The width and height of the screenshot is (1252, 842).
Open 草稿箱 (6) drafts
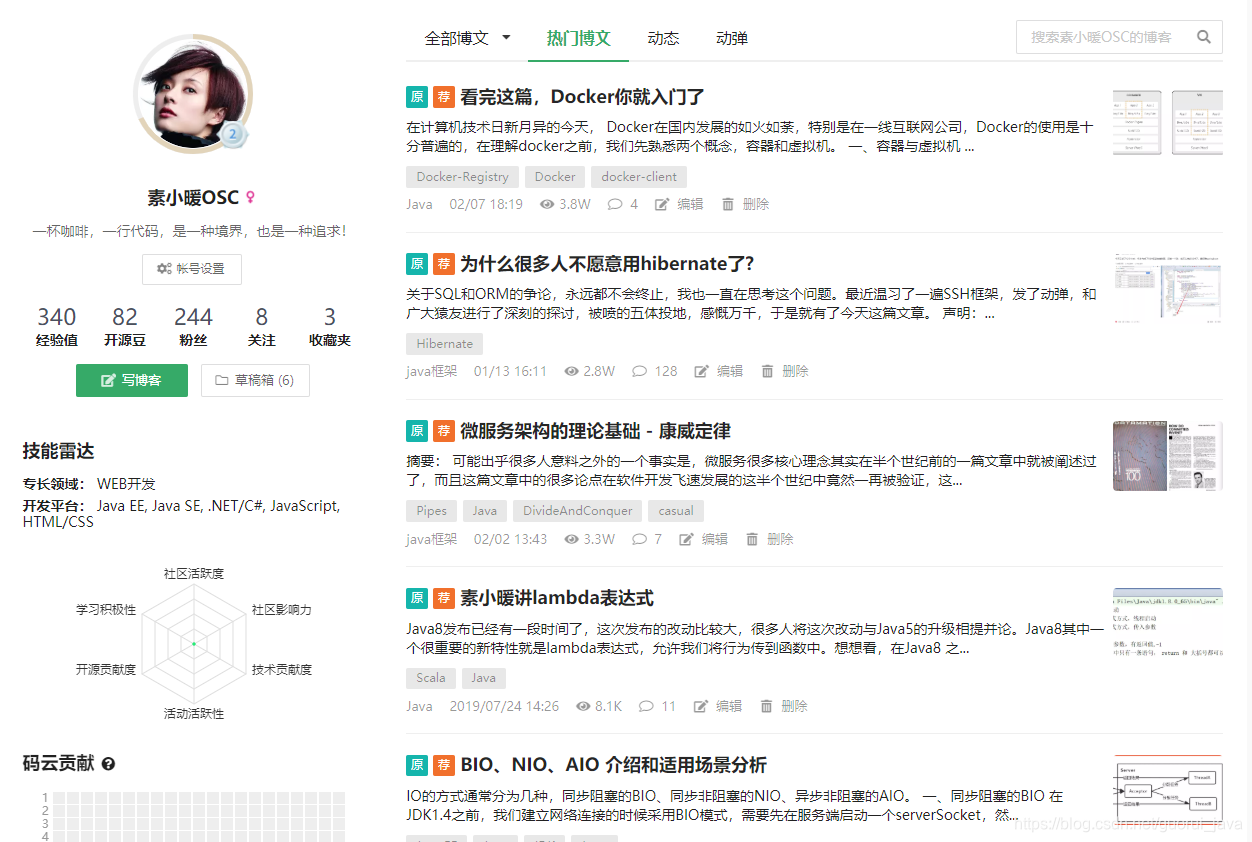(255, 380)
